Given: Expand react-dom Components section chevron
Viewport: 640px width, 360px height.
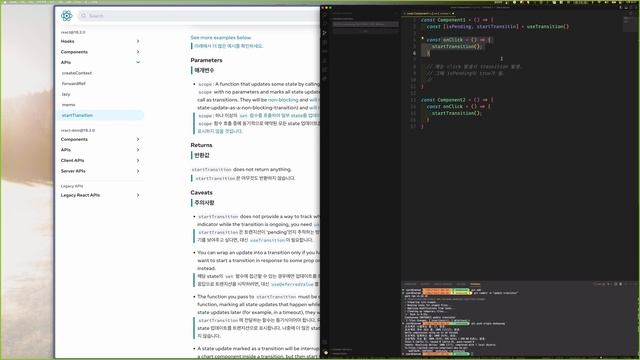Looking at the screenshot, I should click(x=138, y=139).
